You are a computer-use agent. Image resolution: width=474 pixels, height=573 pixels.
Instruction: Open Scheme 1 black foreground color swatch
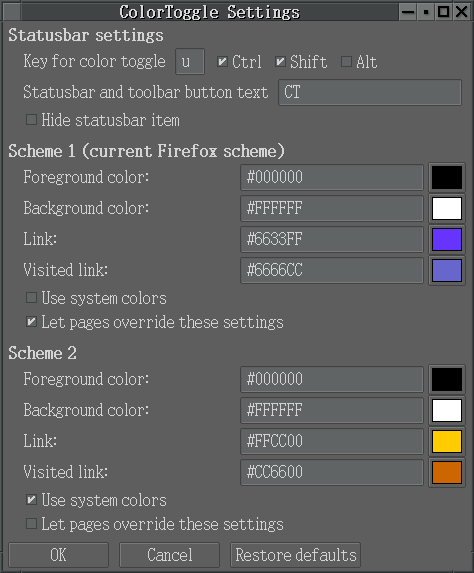[447, 178]
